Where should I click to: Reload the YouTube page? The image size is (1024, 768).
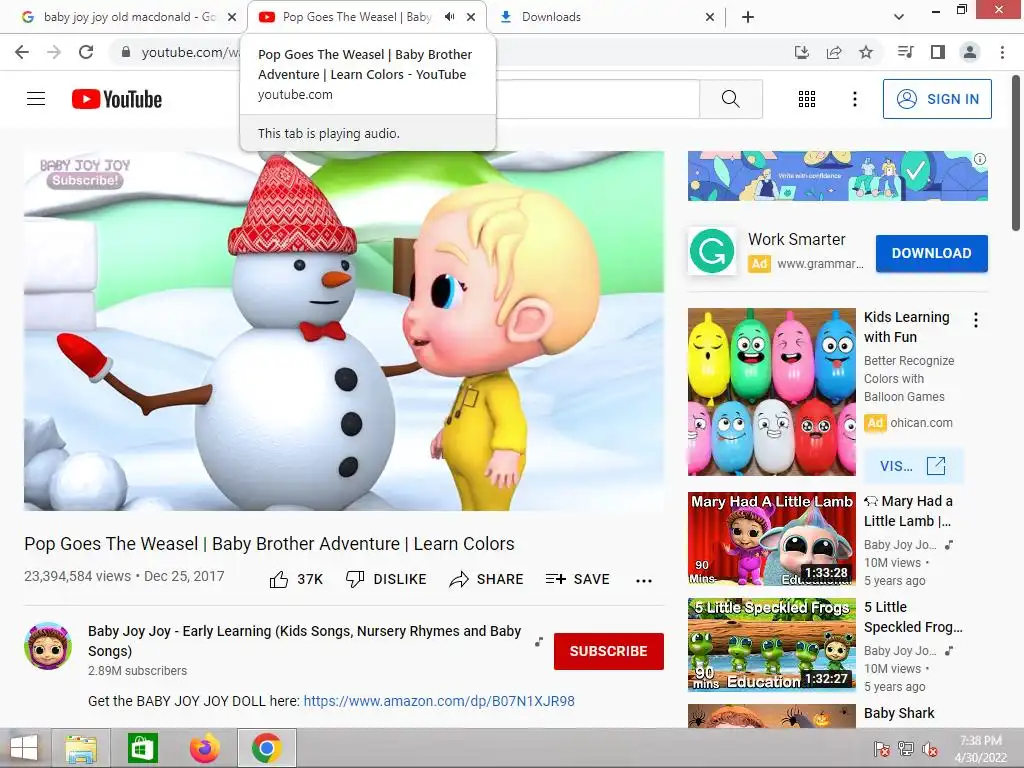point(86,52)
